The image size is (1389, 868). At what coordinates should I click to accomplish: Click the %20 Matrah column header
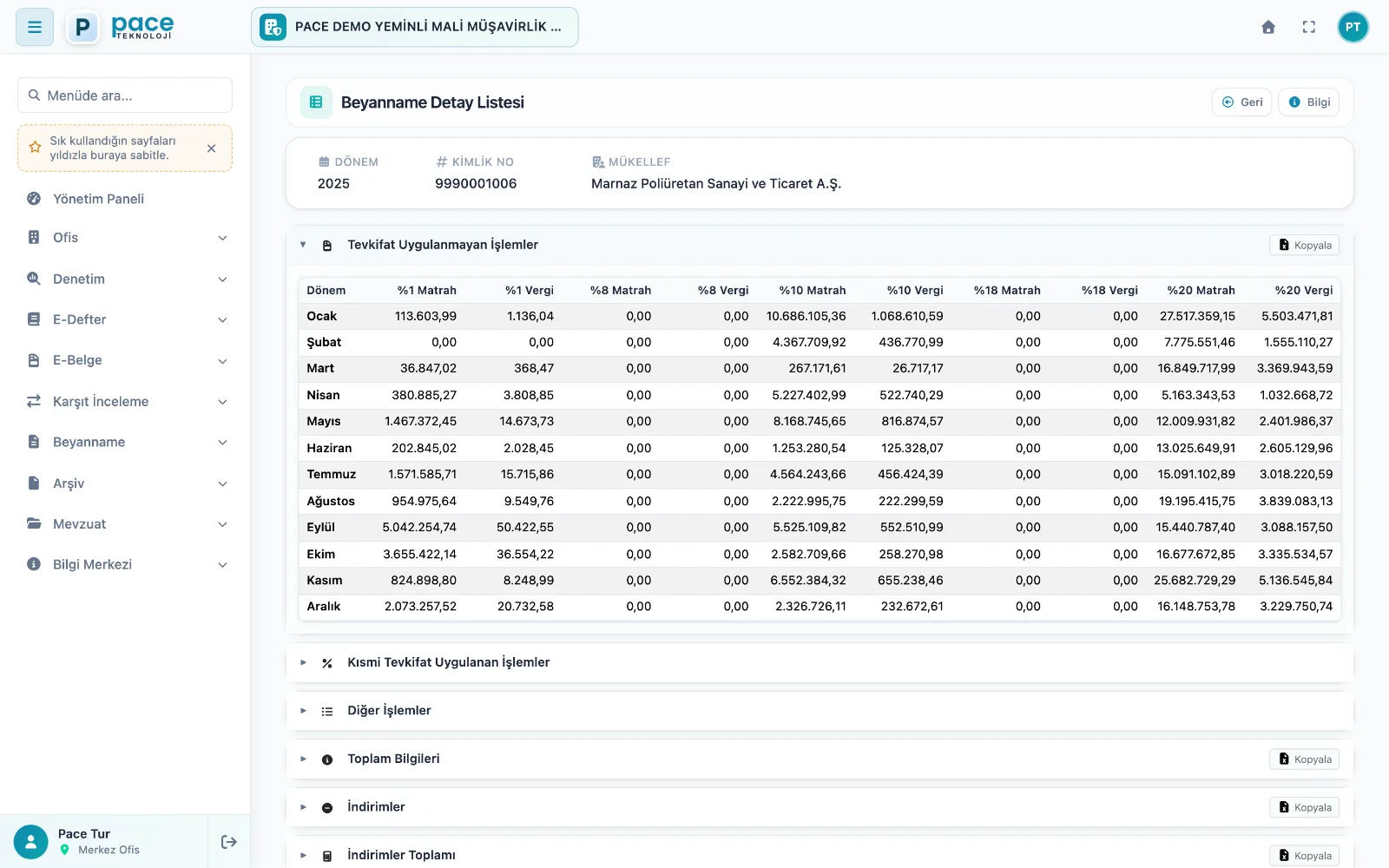1201,291
